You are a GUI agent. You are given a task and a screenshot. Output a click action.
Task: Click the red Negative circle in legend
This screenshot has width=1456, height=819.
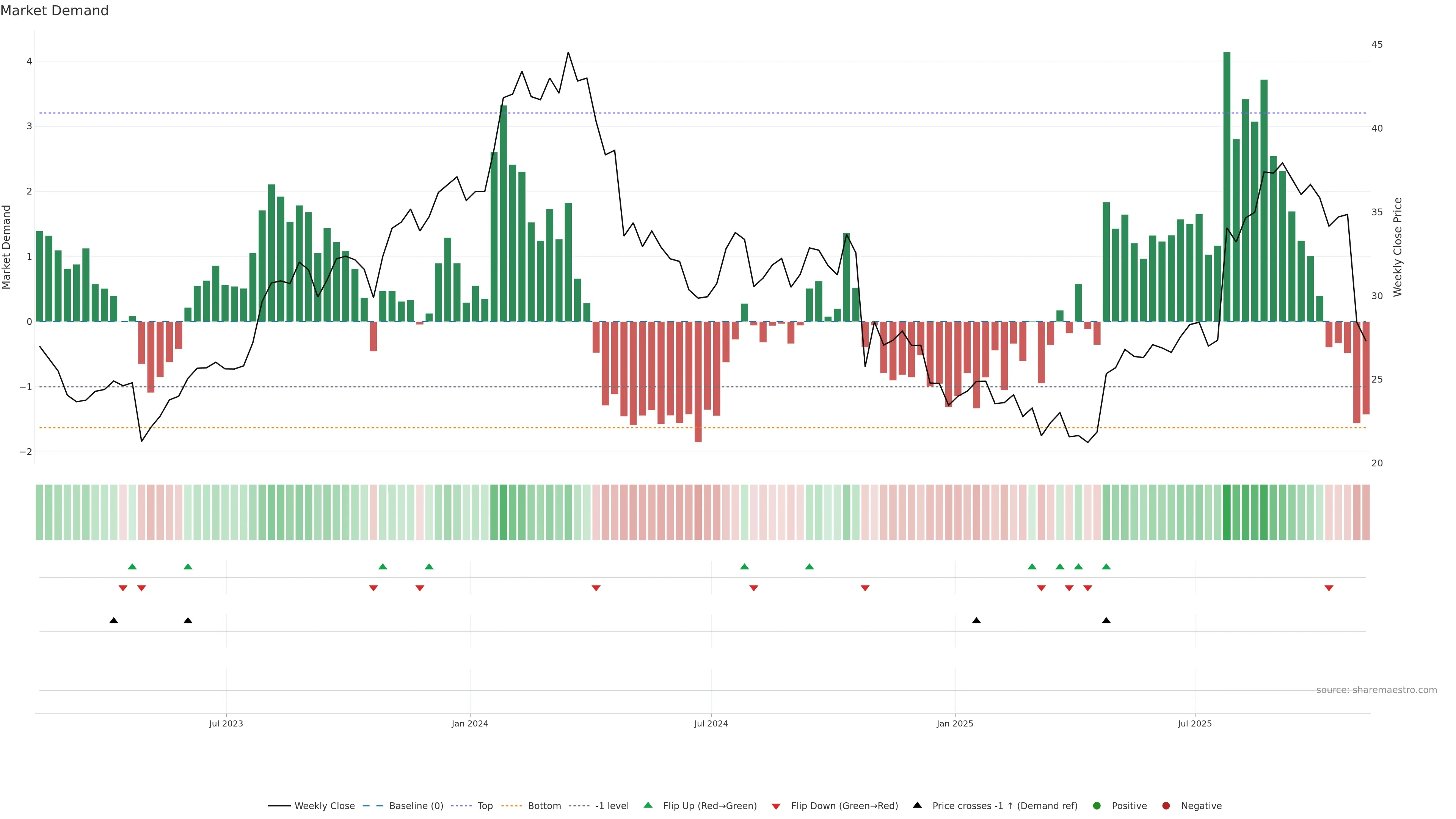1166,805
